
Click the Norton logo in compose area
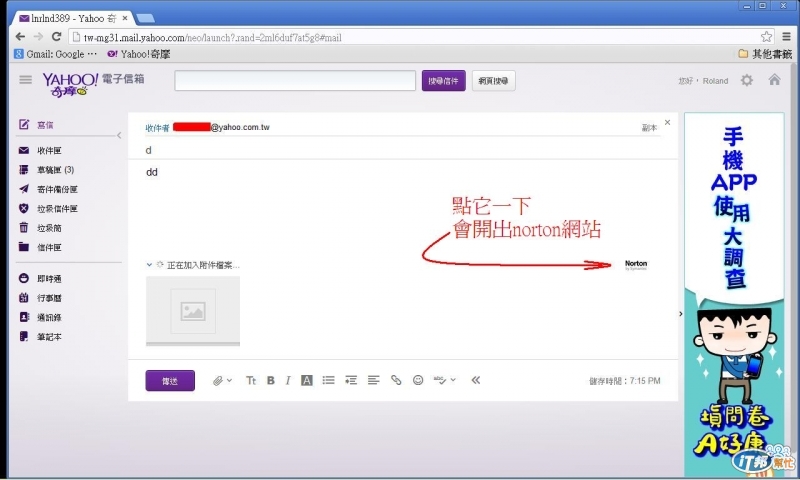(x=636, y=265)
